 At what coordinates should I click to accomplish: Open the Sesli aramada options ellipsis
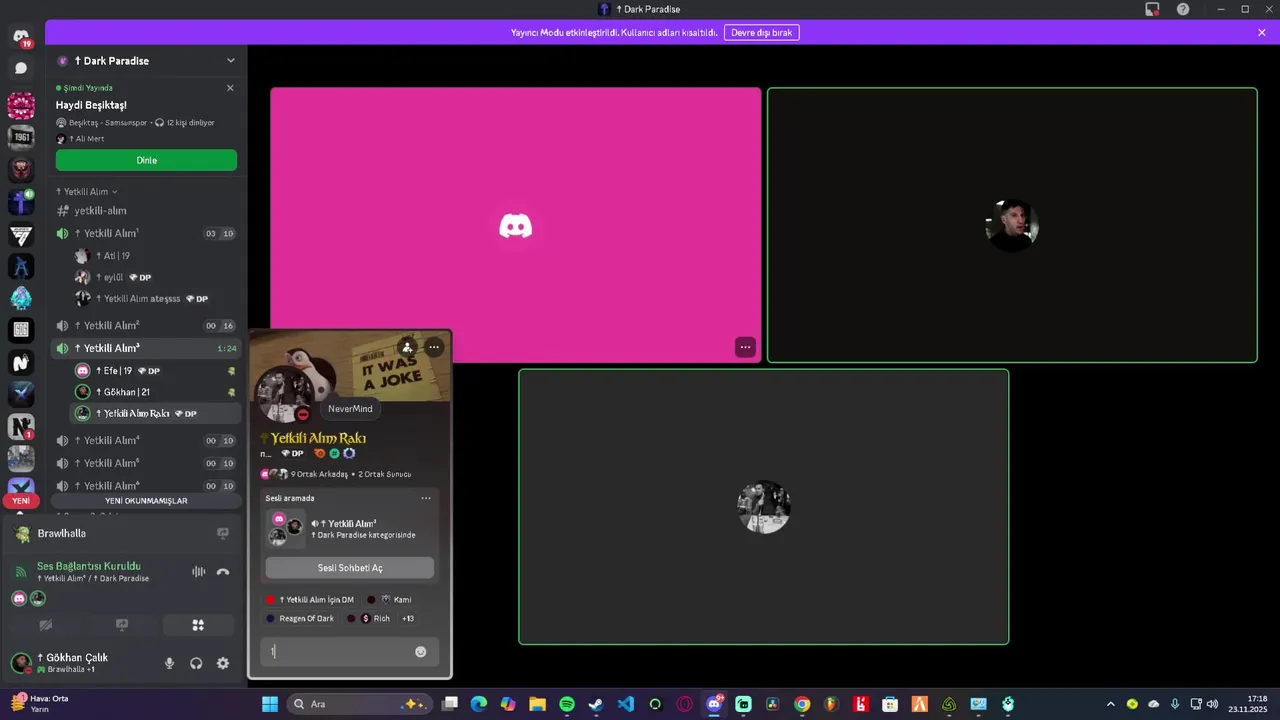pos(426,498)
